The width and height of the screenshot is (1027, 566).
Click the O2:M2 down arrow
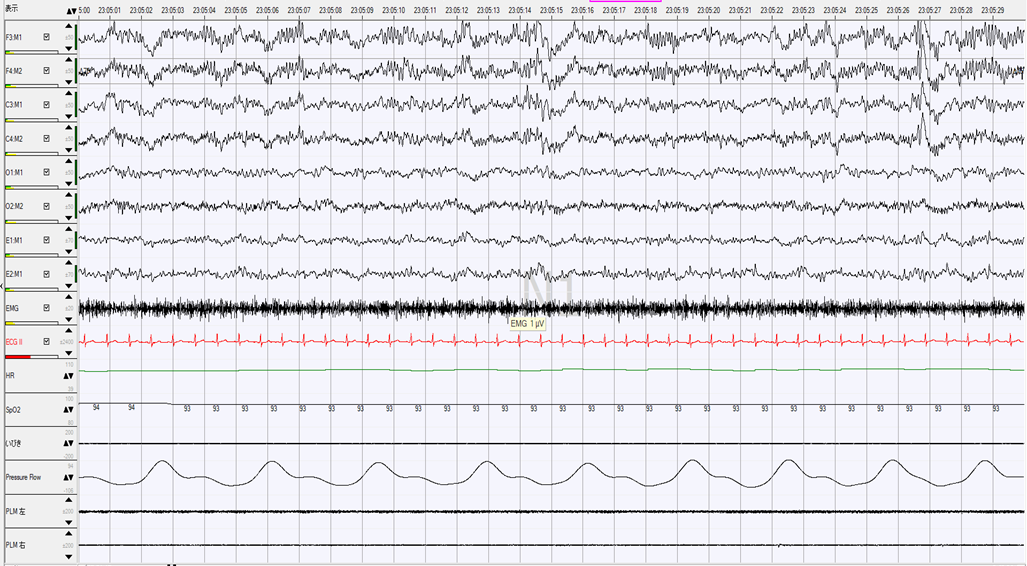tap(69, 218)
